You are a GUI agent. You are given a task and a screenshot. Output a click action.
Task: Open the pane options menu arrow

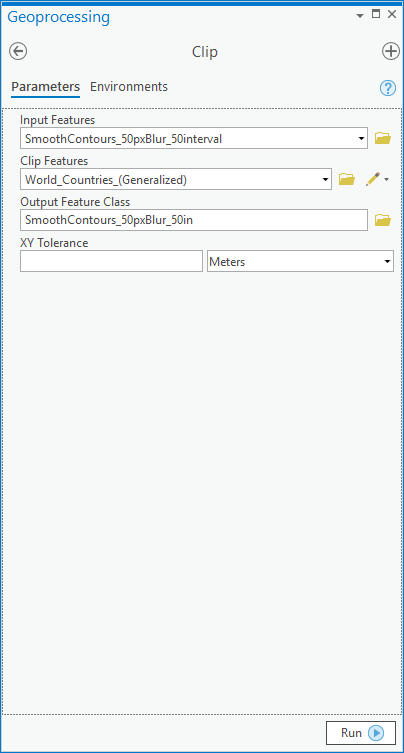360,16
